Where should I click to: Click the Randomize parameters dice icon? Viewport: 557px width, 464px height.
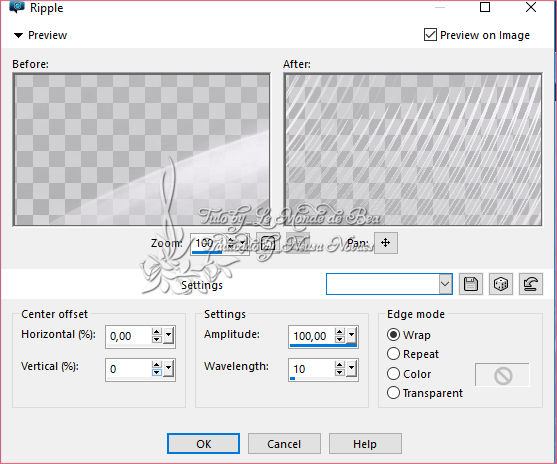click(501, 284)
